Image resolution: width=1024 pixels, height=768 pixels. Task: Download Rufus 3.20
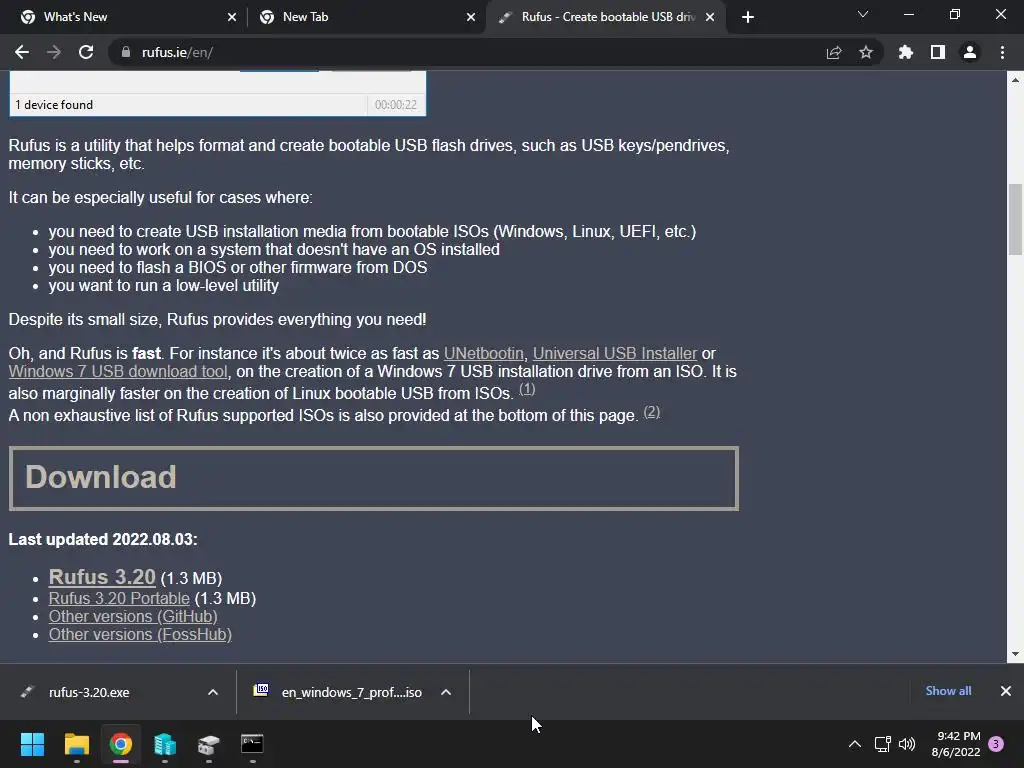point(102,577)
